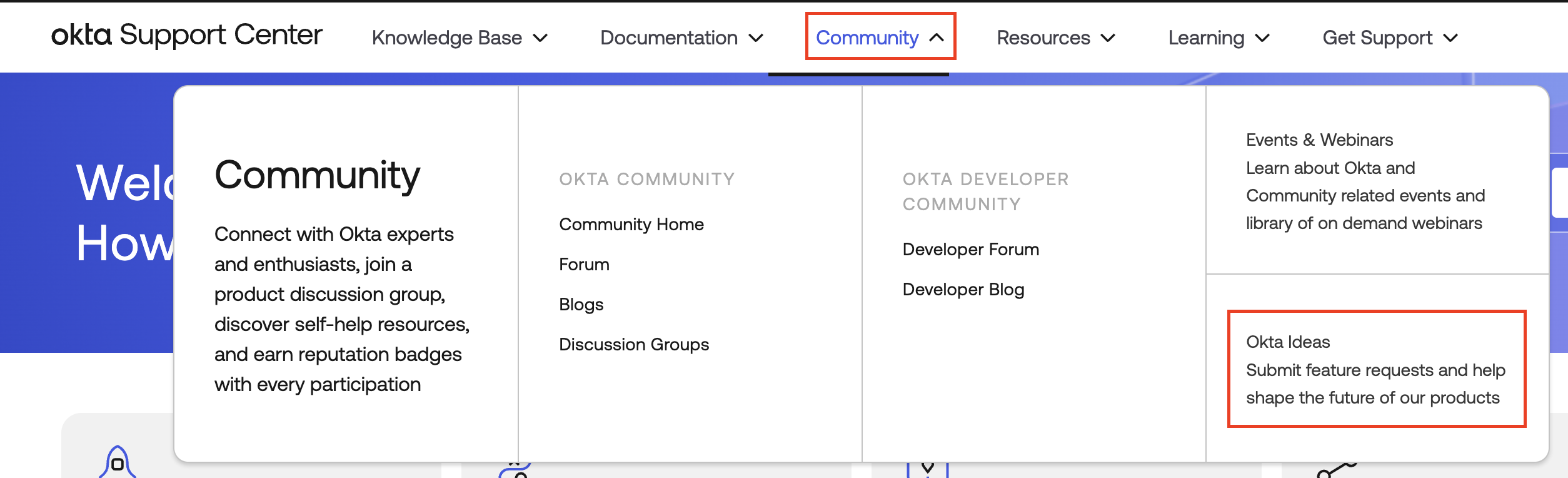Open the Forum link
1568x478 pixels.
[584, 264]
